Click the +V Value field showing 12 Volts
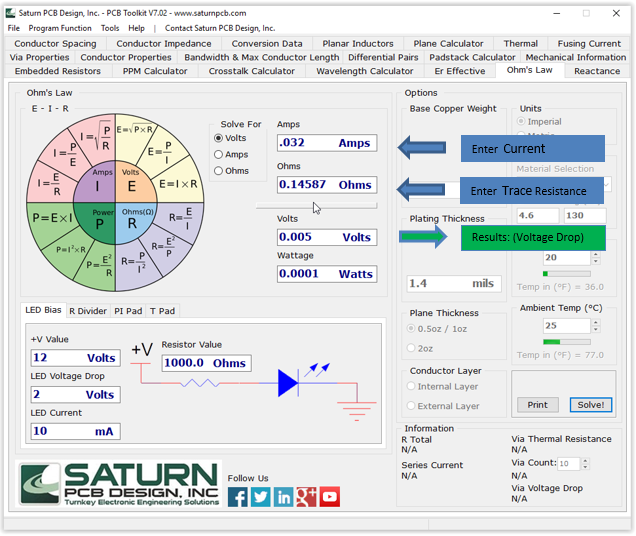This screenshot has width=636, height=536. pos(75,358)
